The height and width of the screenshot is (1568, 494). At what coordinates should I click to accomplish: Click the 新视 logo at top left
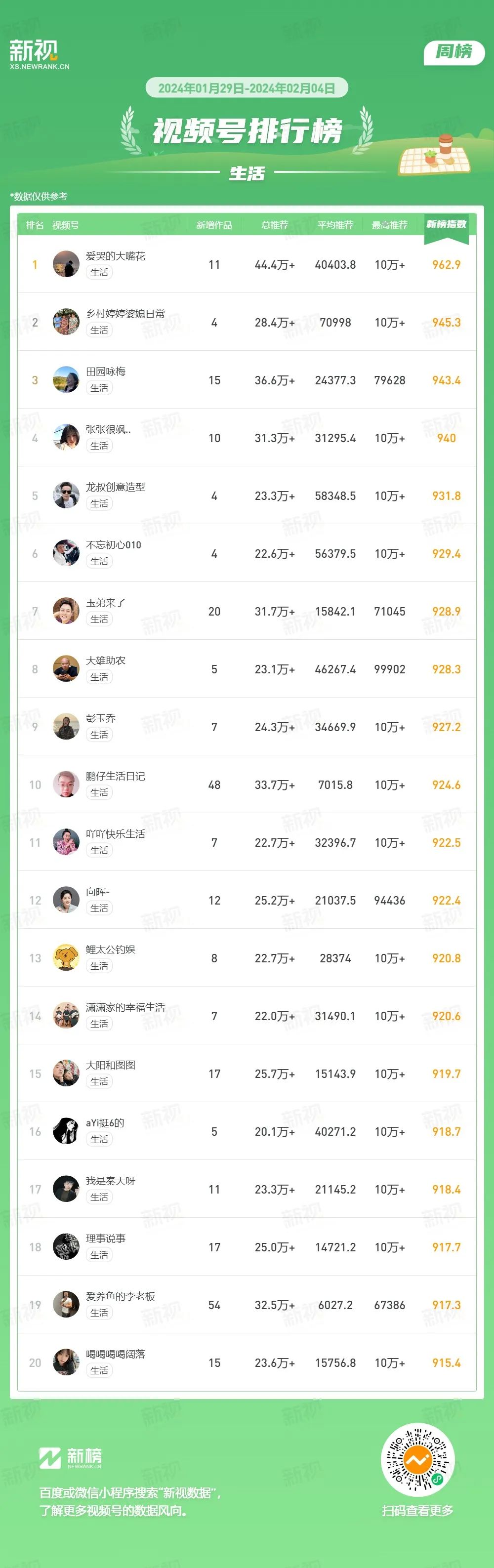point(39,54)
